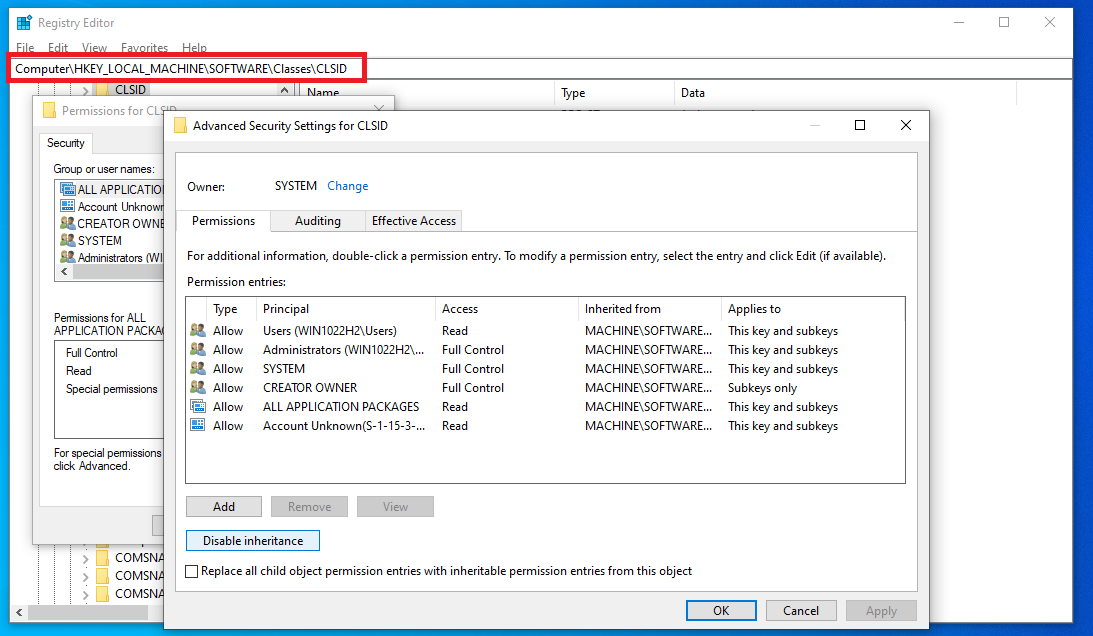Image resolution: width=1093 pixels, height=636 pixels.
Task: Click the icon of the Account Unknown permission entry
Action: (x=198, y=425)
